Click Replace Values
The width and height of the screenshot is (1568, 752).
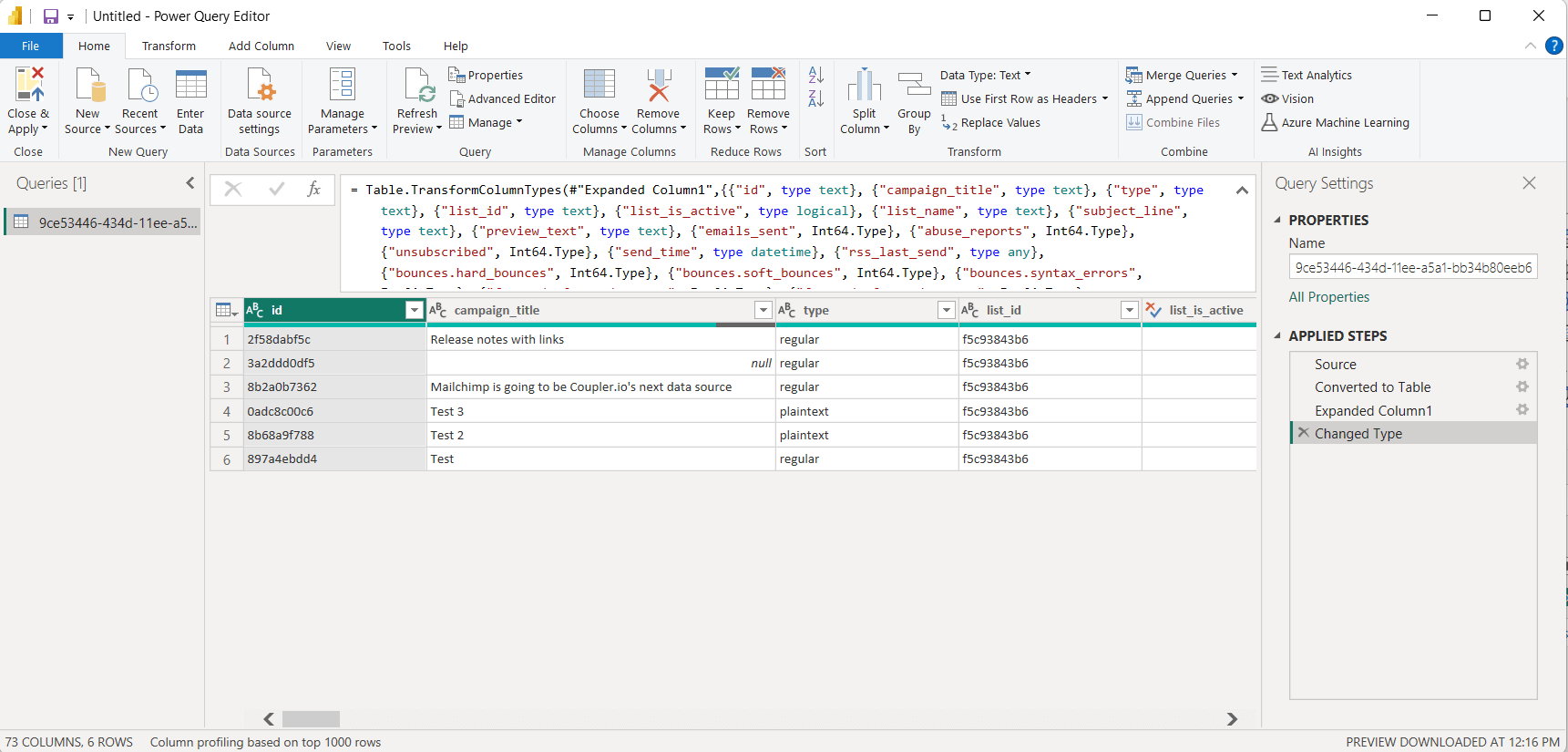click(x=990, y=122)
